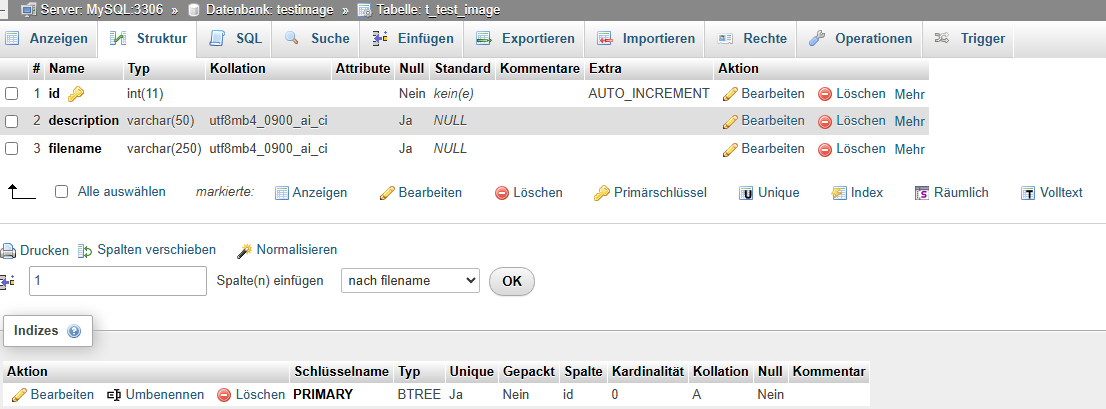The image size is (1106, 409).
Task: Click the Unique index icon
Action: tap(746, 193)
